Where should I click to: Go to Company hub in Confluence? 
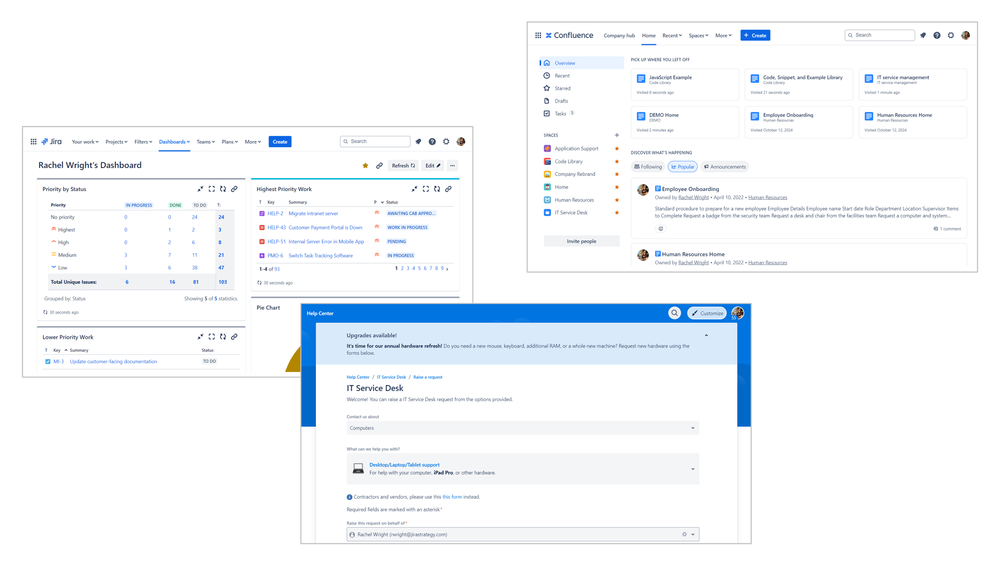click(619, 36)
